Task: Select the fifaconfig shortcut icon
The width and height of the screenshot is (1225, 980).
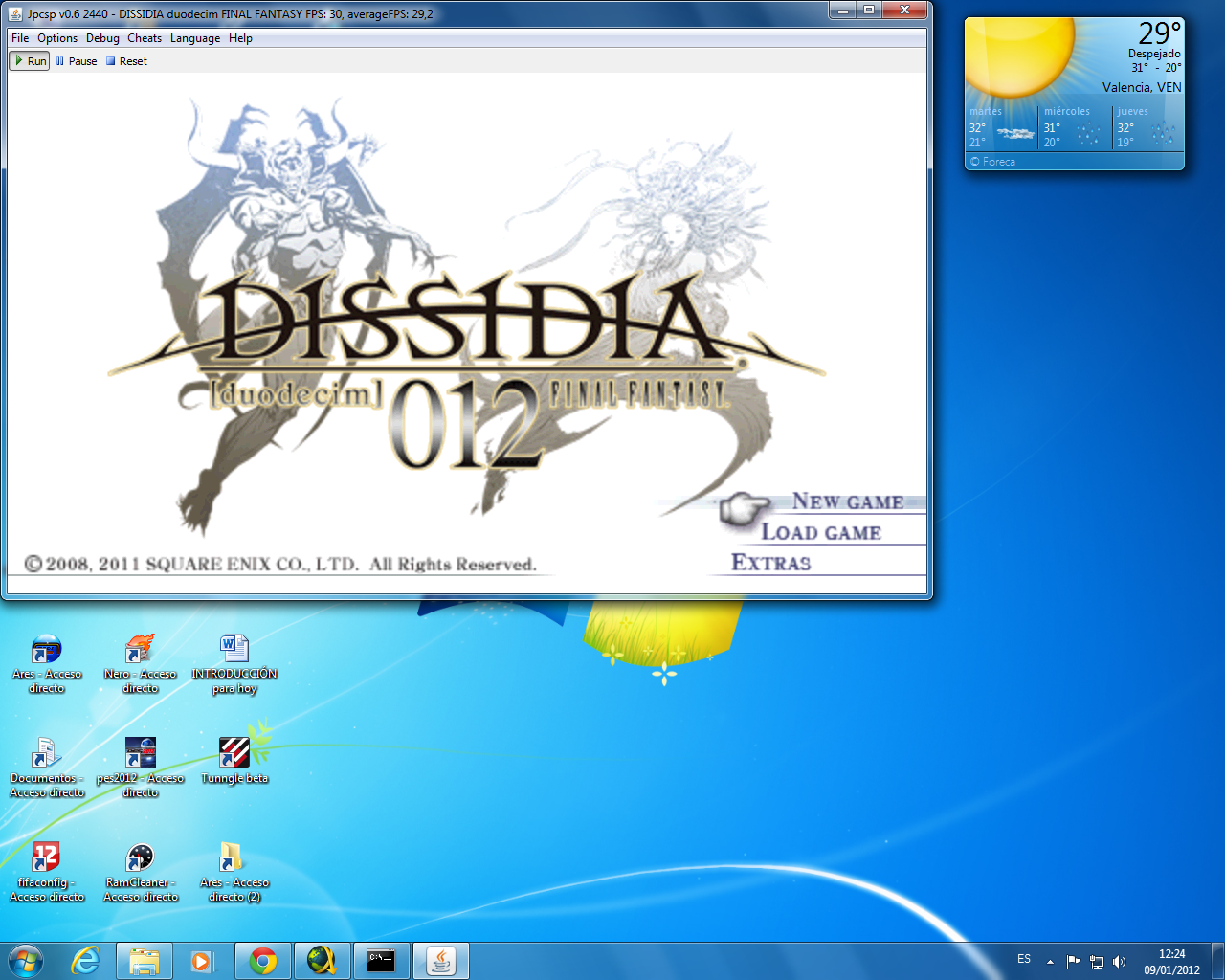Action: coord(47,873)
